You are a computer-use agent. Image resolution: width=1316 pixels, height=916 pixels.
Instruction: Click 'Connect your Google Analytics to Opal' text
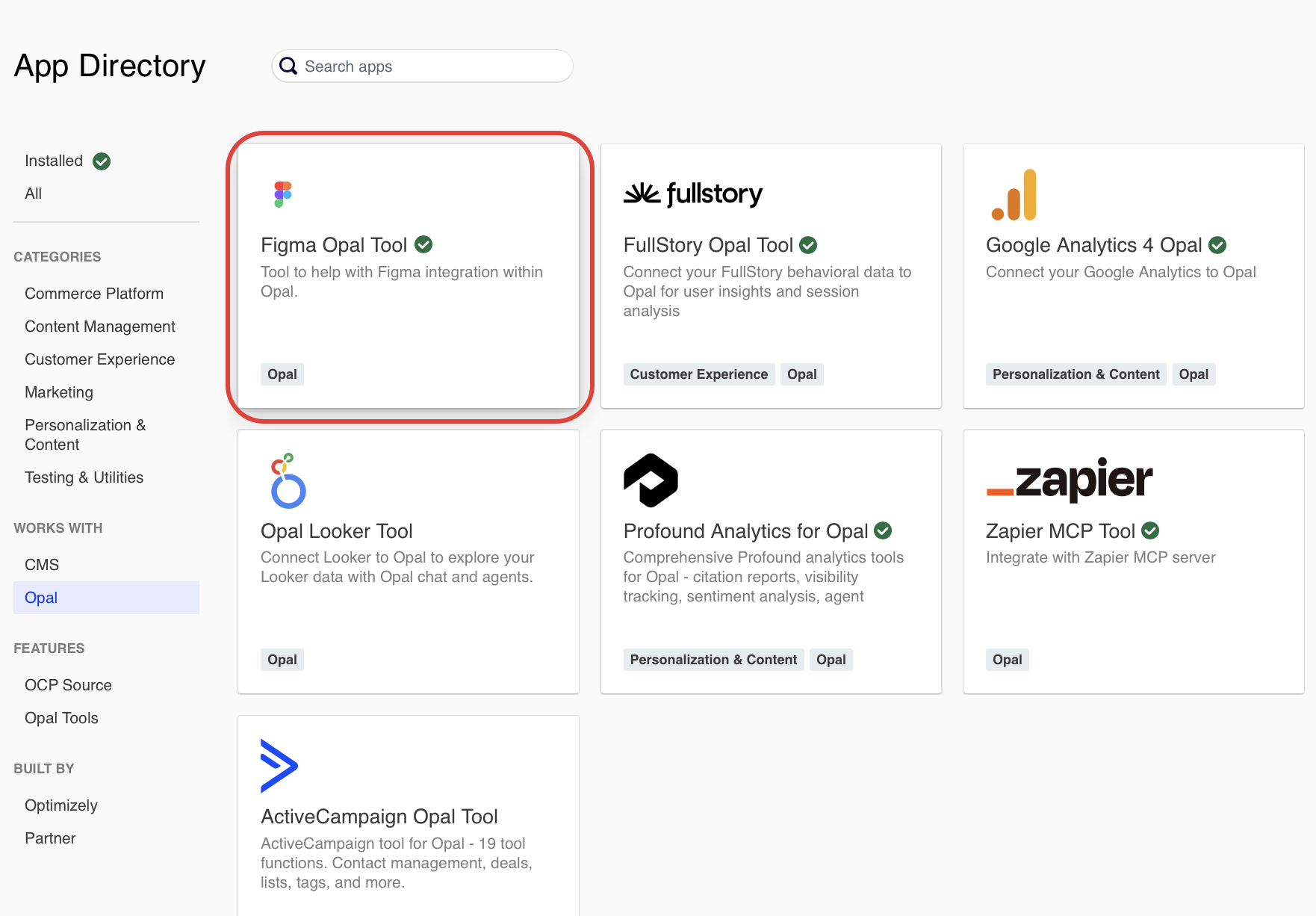click(1121, 272)
